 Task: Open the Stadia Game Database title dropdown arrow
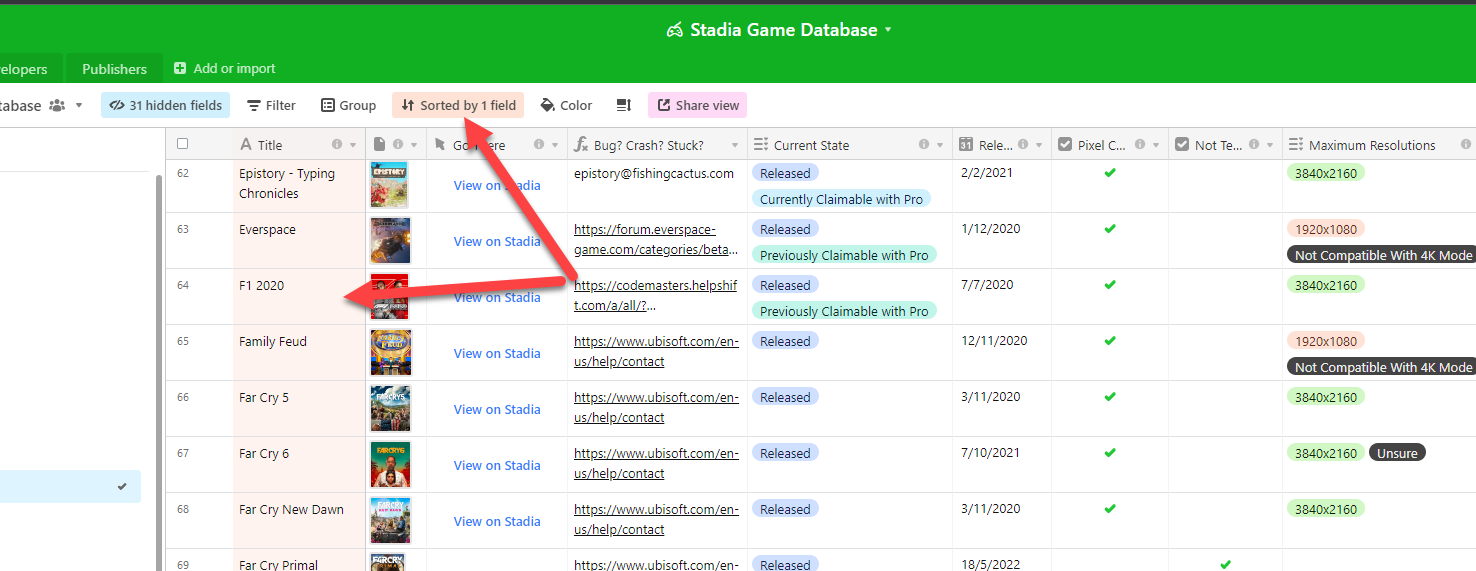[887, 30]
